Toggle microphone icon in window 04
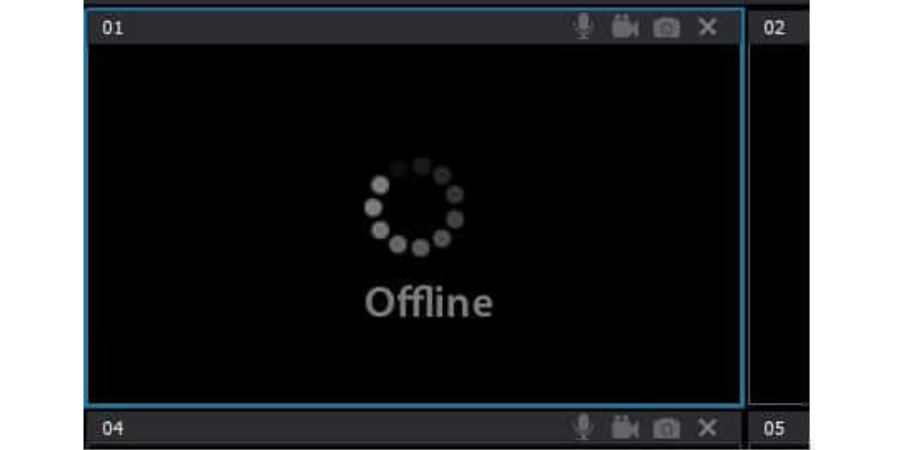900x450 pixels. tap(583, 428)
